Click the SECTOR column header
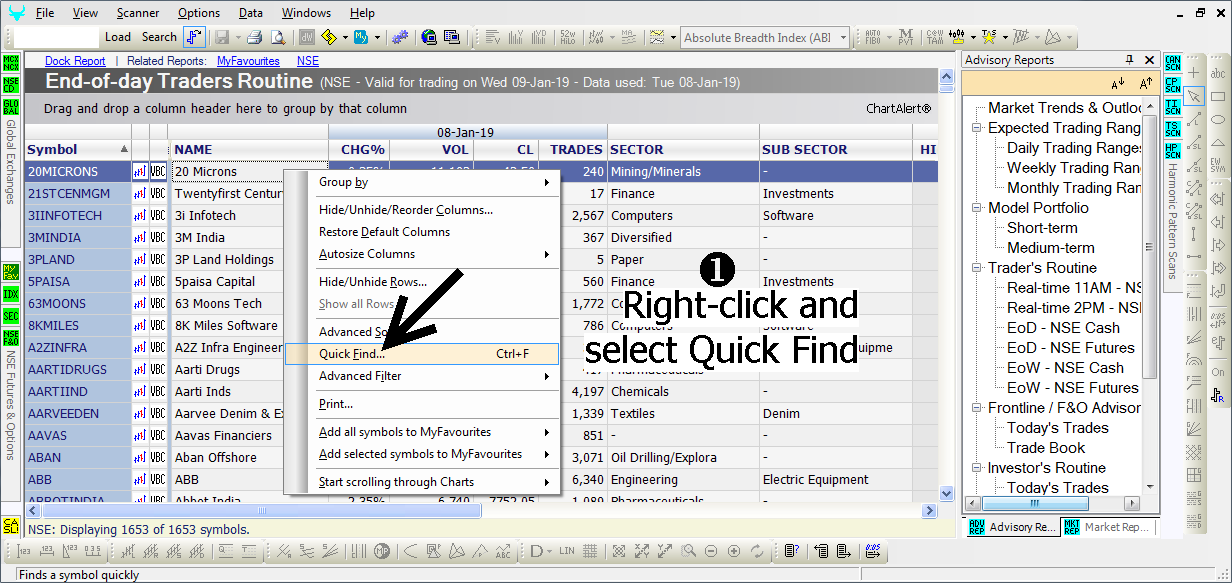1232x583 pixels. 683,150
